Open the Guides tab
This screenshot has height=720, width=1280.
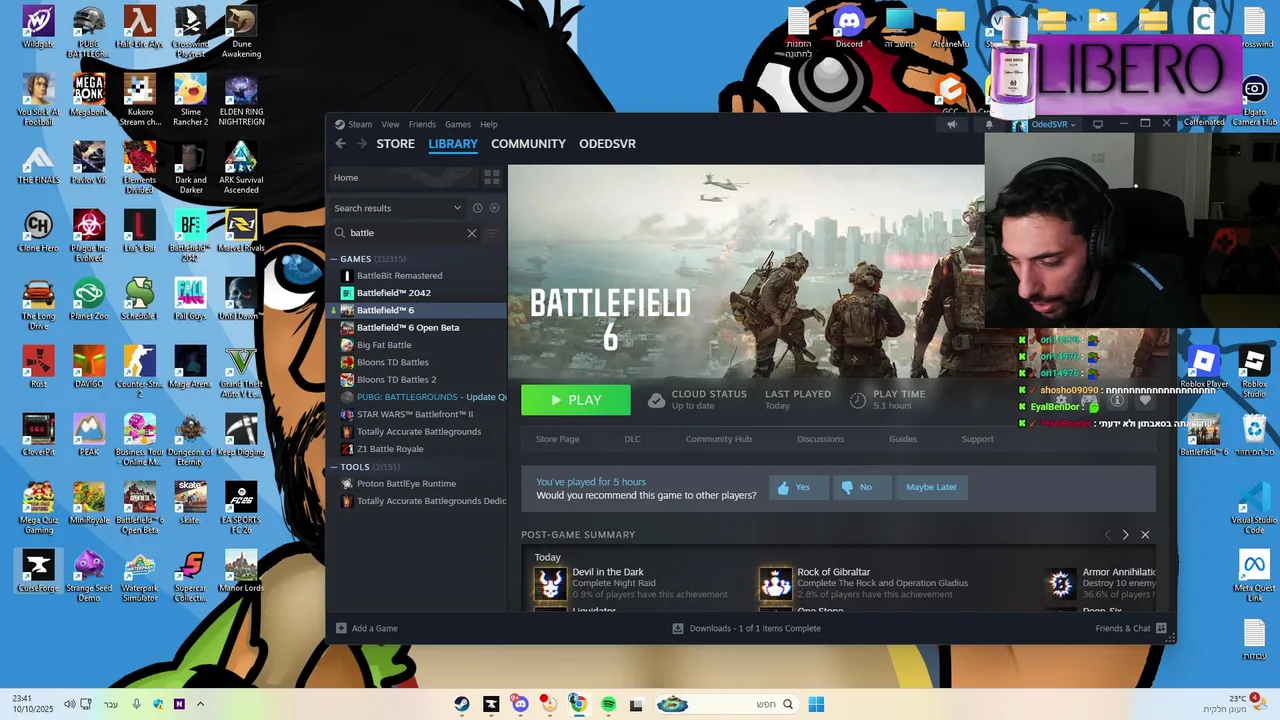point(903,439)
